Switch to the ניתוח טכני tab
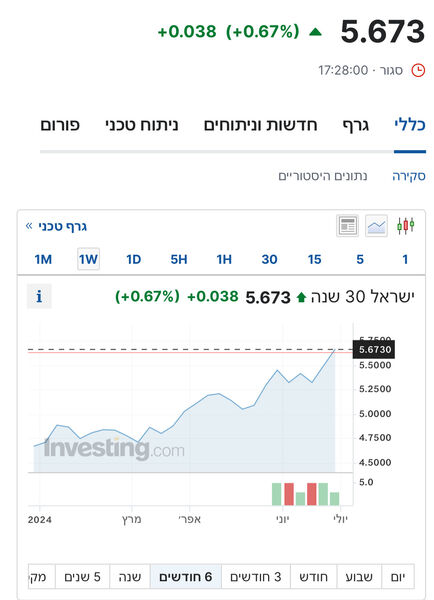Viewport: 434px width, 600px height. click(x=142, y=125)
